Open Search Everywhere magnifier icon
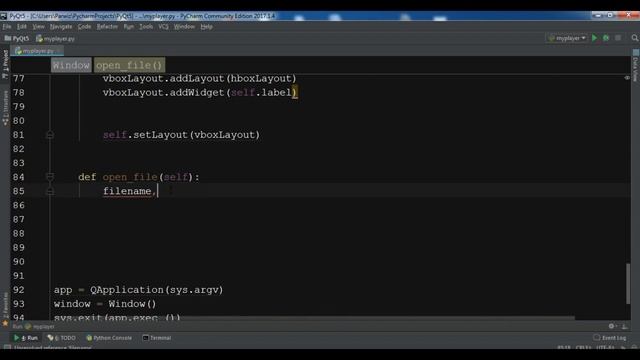 point(635,38)
